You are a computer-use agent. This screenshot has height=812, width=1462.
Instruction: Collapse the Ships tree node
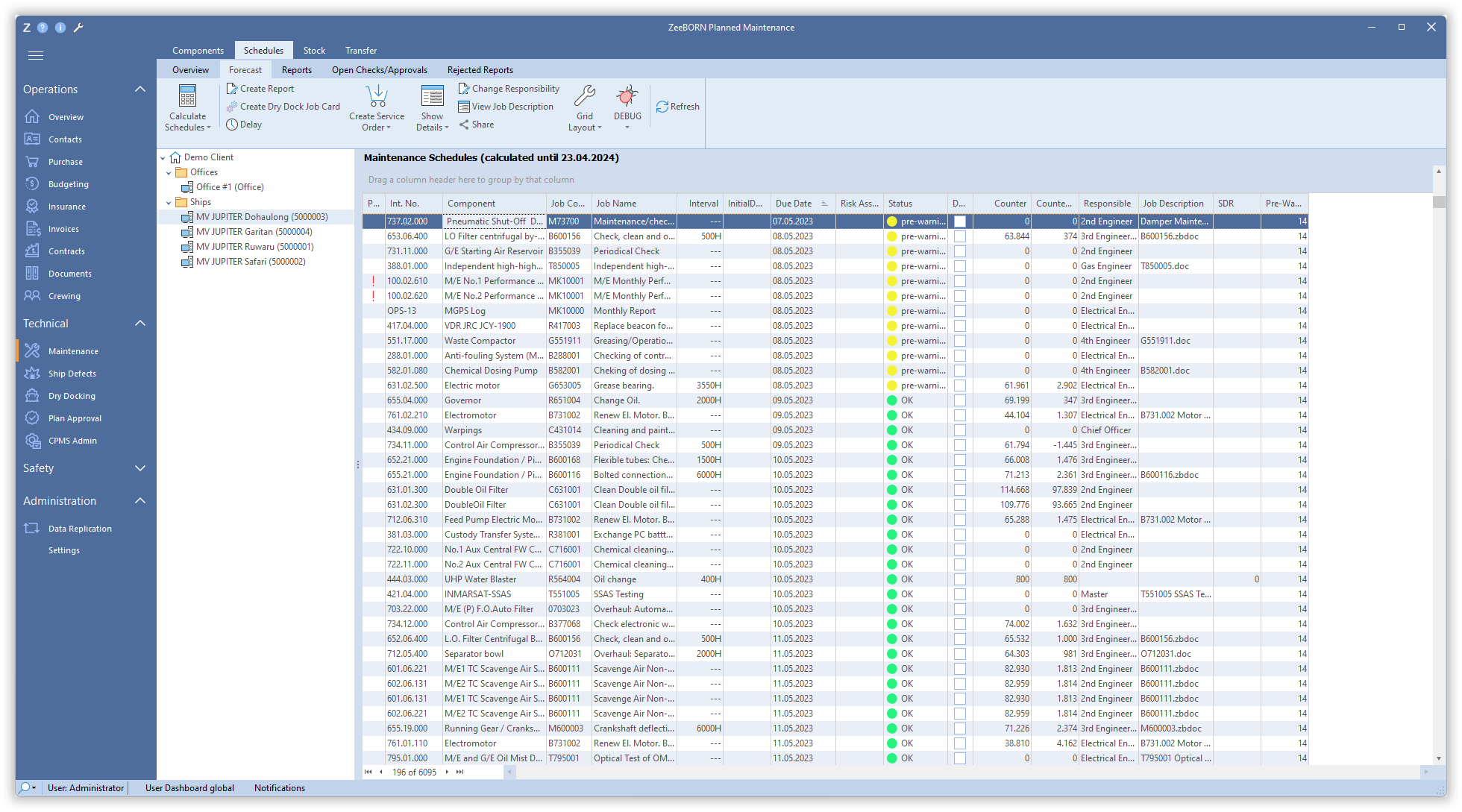click(169, 202)
